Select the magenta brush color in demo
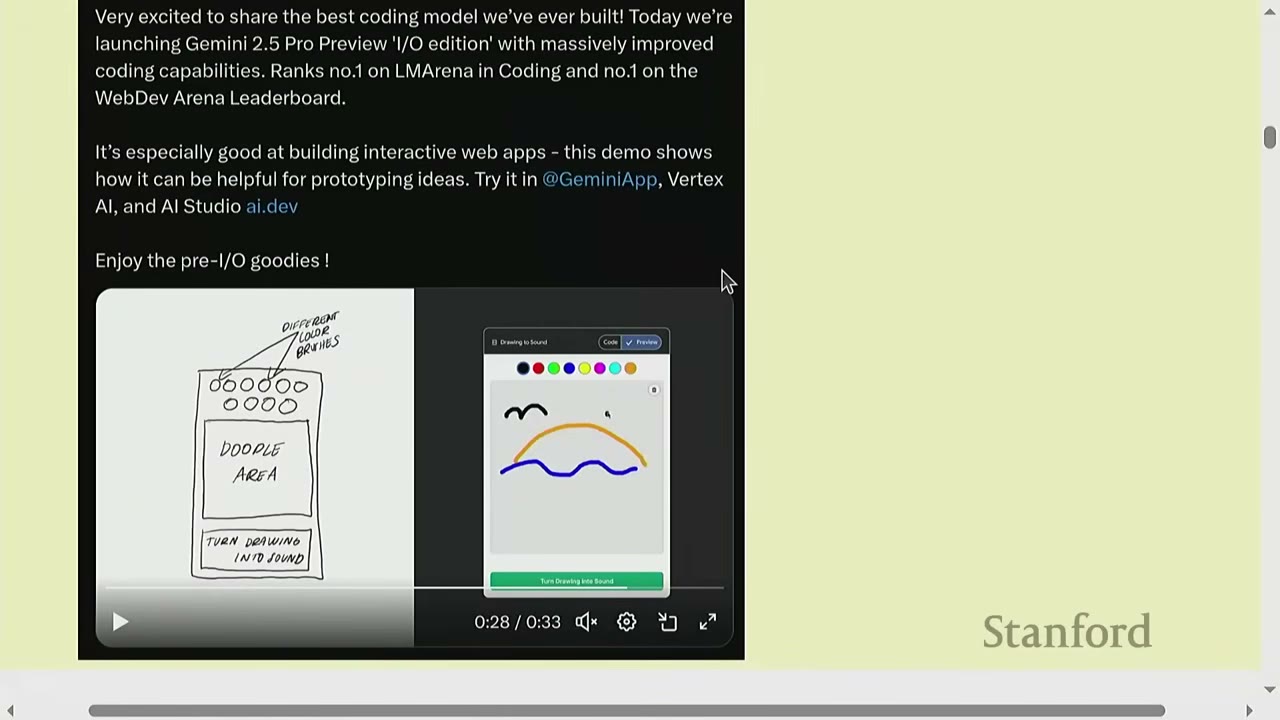Image resolution: width=1280 pixels, height=720 pixels. coord(600,368)
